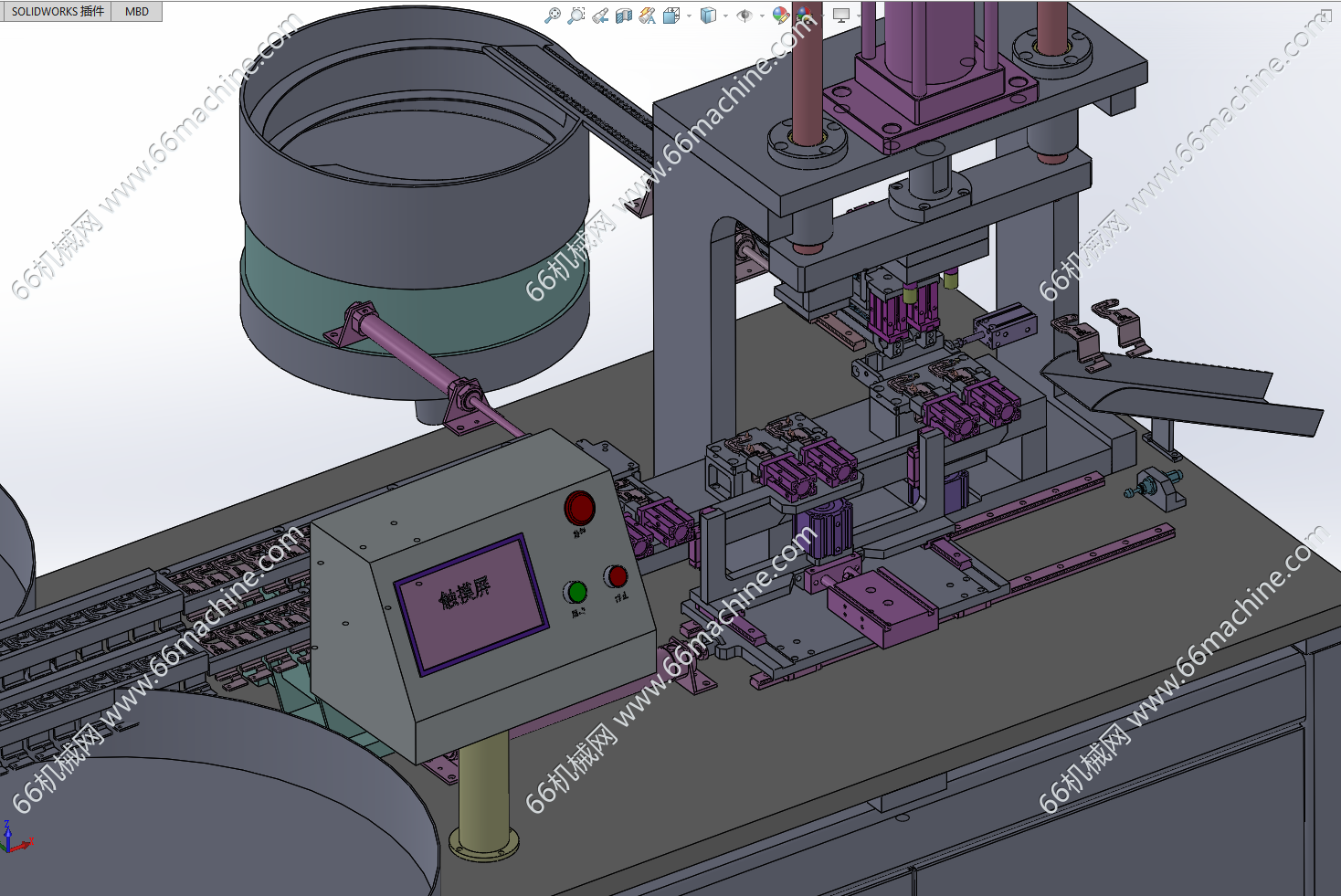Click the Display Style icon
The height and width of the screenshot is (896, 1341).
pyautogui.click(x=708, y=15)
